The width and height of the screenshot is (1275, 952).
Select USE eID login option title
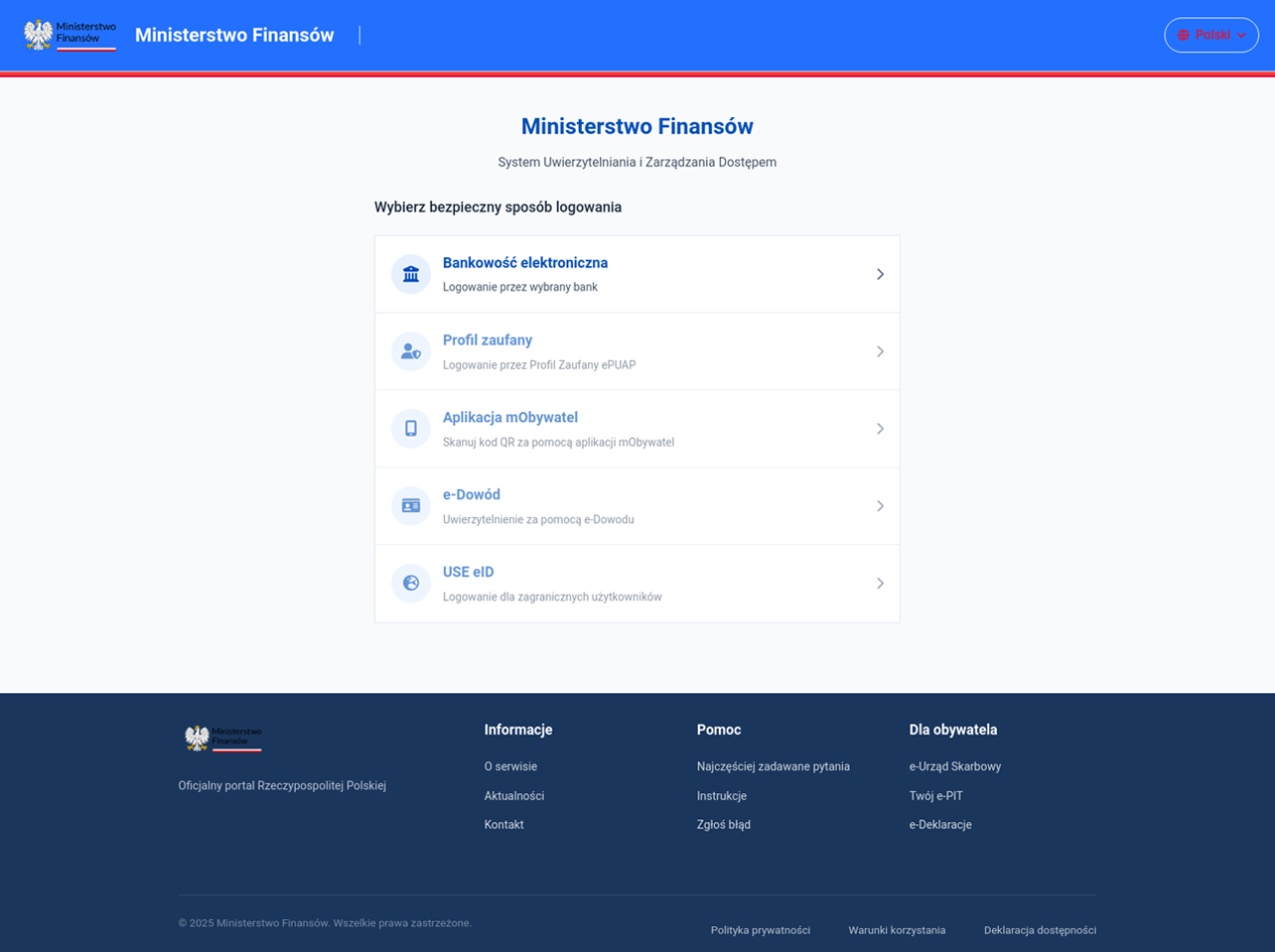coord(468,573)
